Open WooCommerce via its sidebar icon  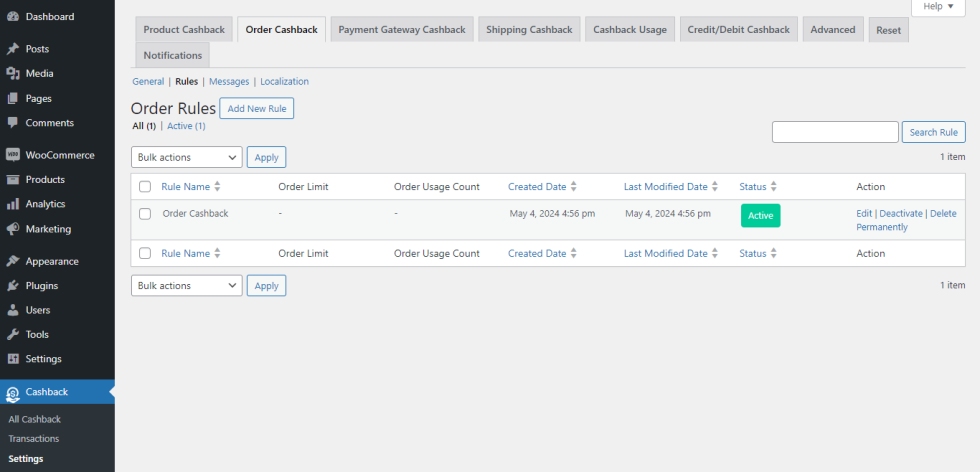(13, 155)
